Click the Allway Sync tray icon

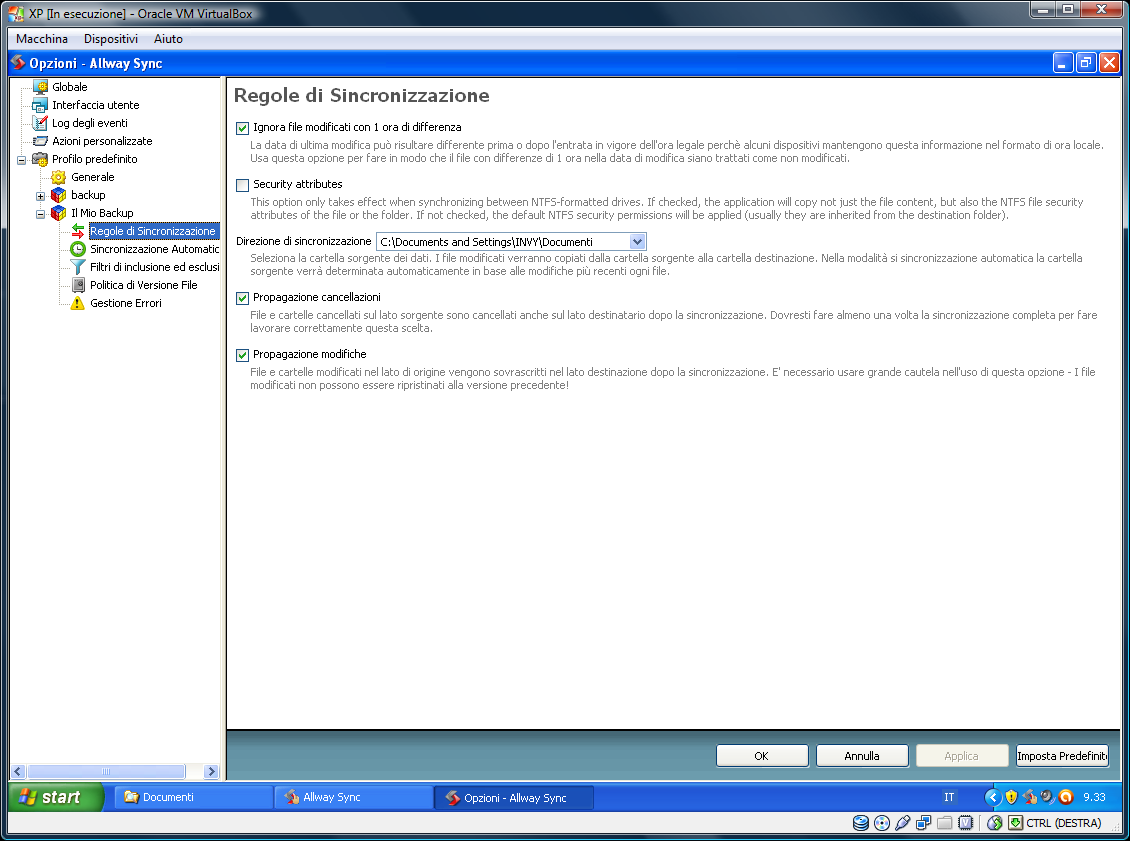pyautogui.click(x=1031, y=797)
